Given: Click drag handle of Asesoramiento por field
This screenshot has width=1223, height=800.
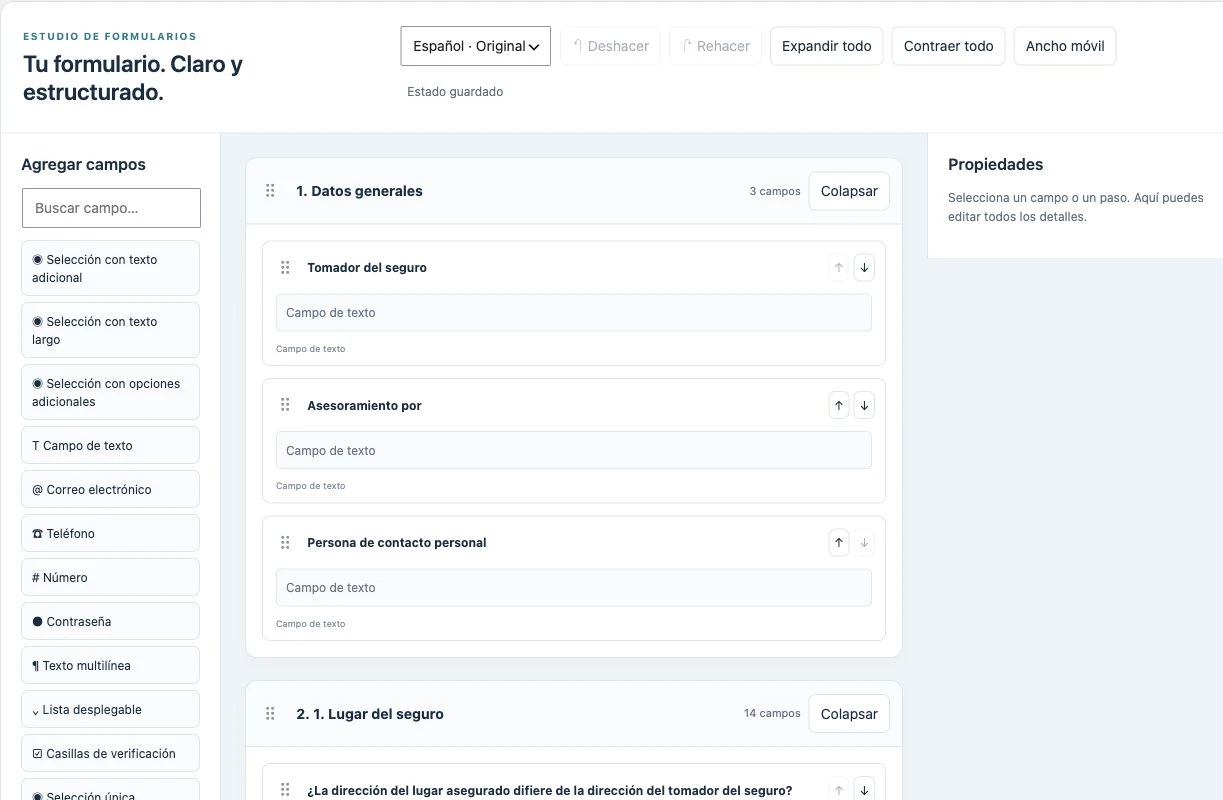Looking at the screenshot, I should (285, 405).
